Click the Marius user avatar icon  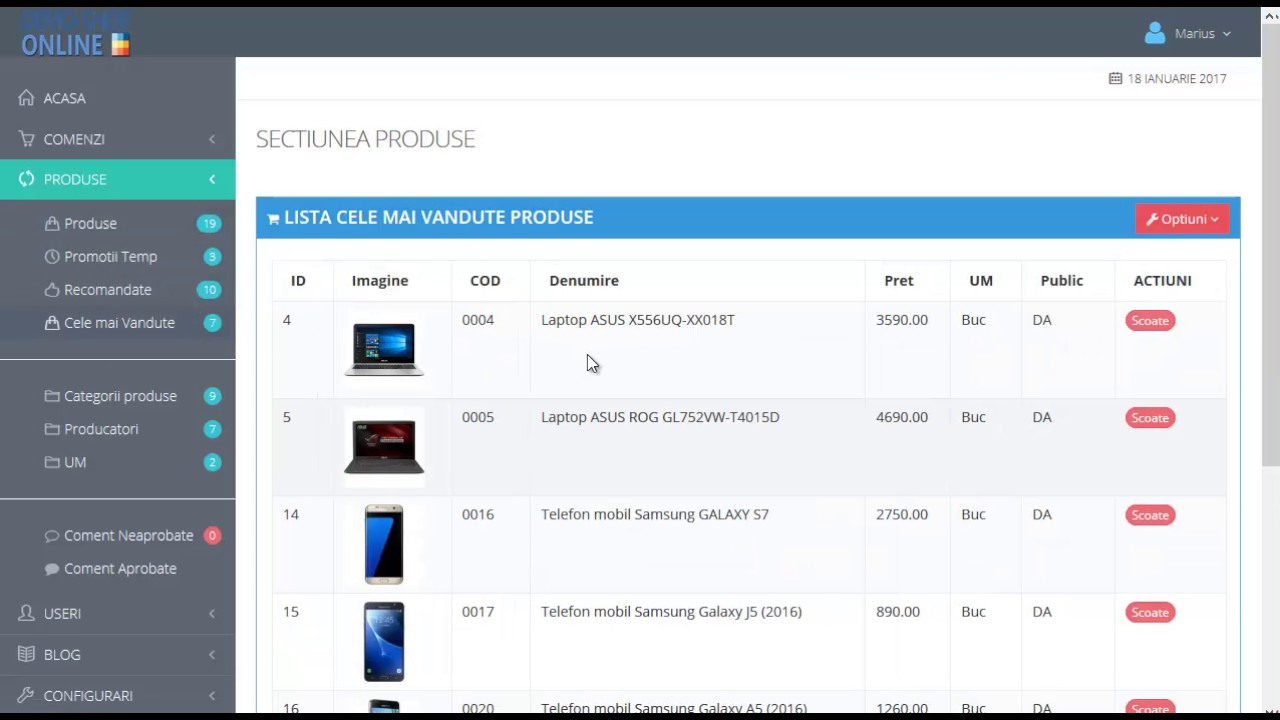pyautogui.click(x=1155, y=33)
